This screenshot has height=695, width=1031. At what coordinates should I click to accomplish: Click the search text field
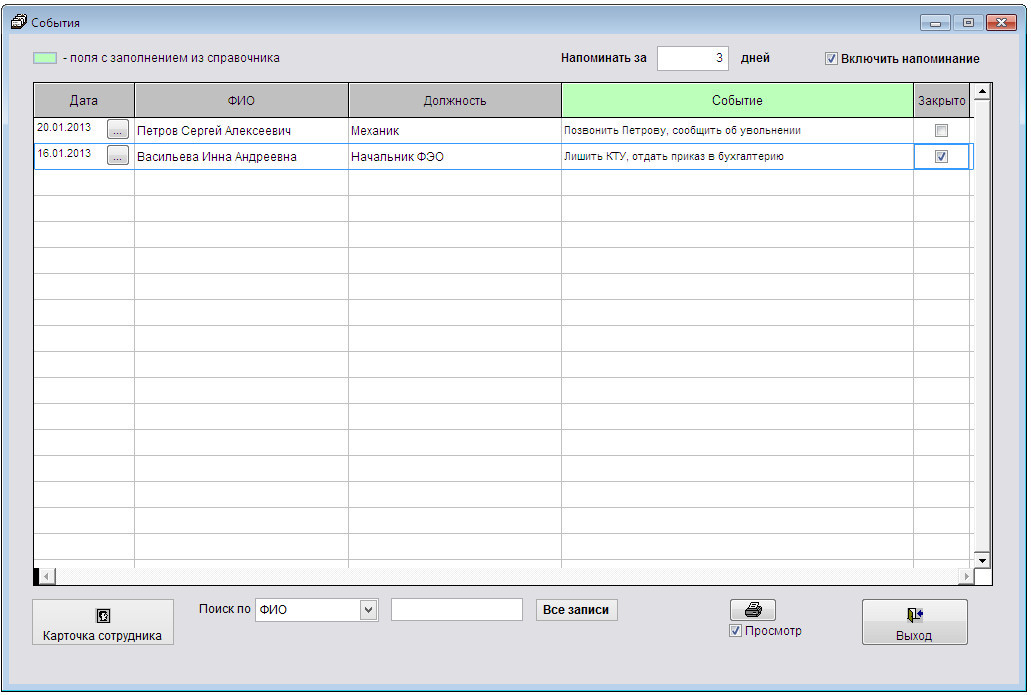pyautogui.click(x=456, y=610)
